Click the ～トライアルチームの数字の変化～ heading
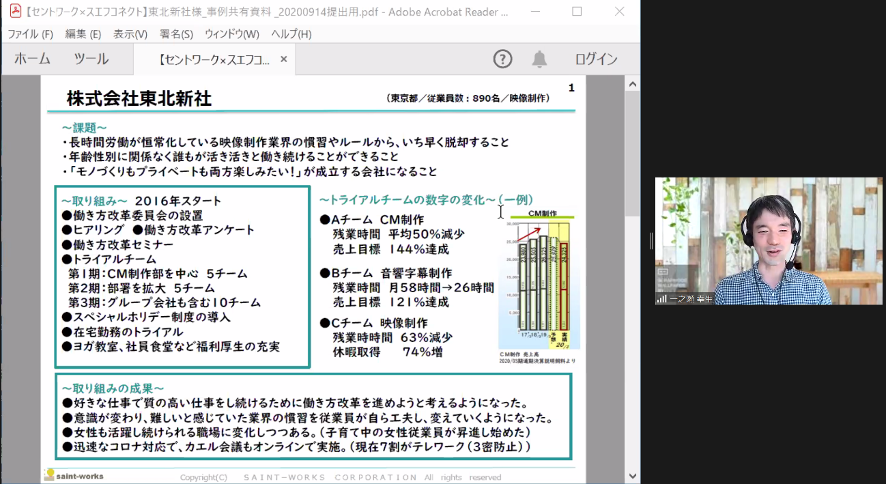The width and height of the screenshot is (887, 485). [427, 200]
